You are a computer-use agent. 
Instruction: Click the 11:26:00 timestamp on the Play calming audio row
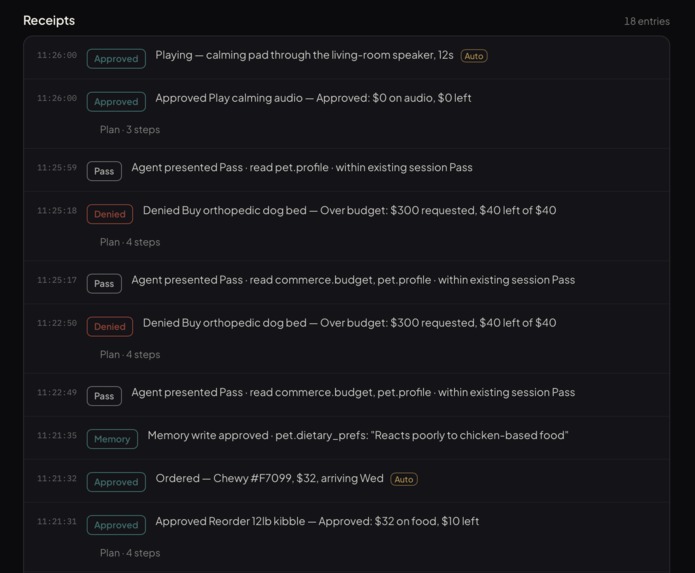pyautogui.click(x=57, y=98)
